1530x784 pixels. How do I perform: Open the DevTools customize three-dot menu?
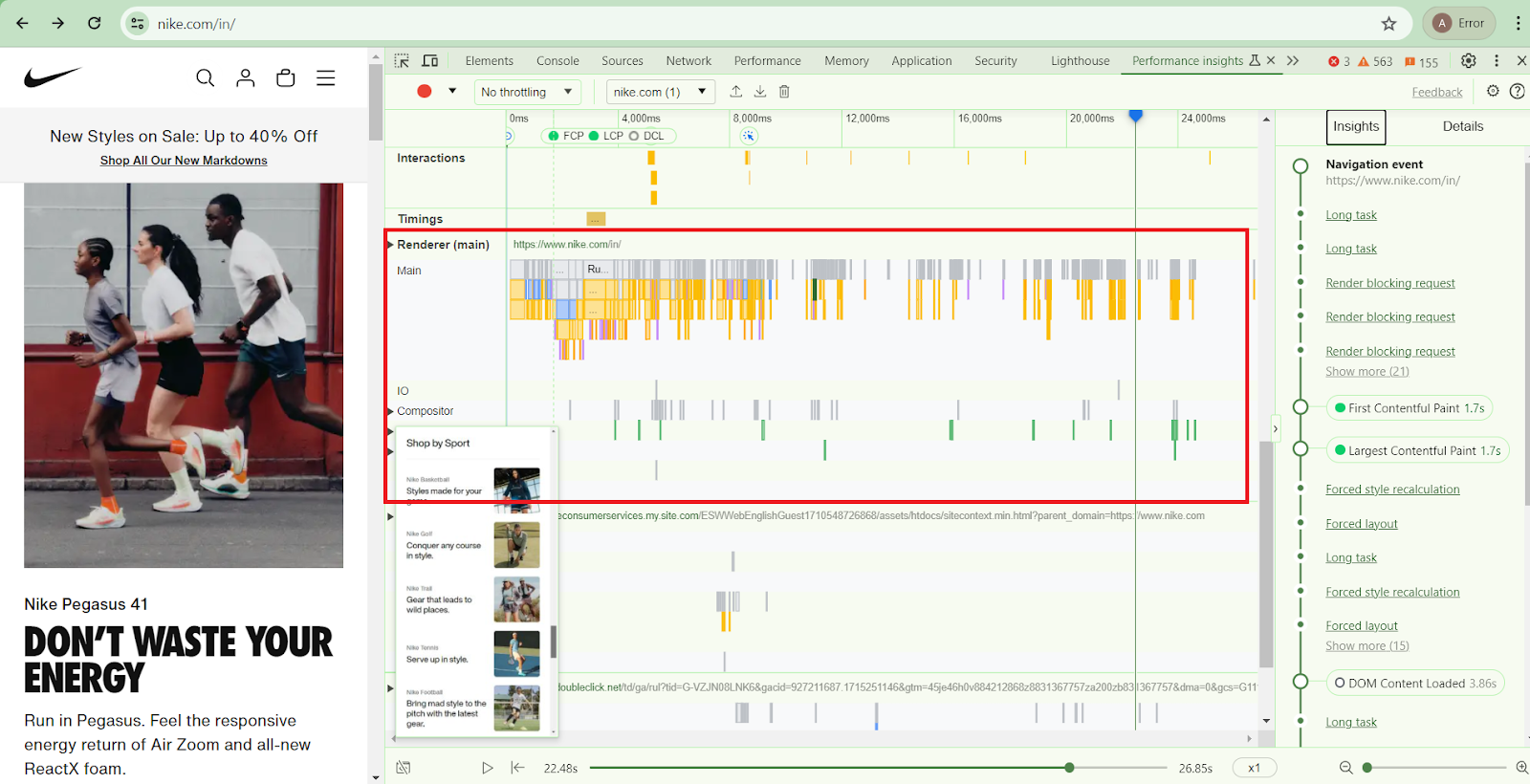point(1497,60)
